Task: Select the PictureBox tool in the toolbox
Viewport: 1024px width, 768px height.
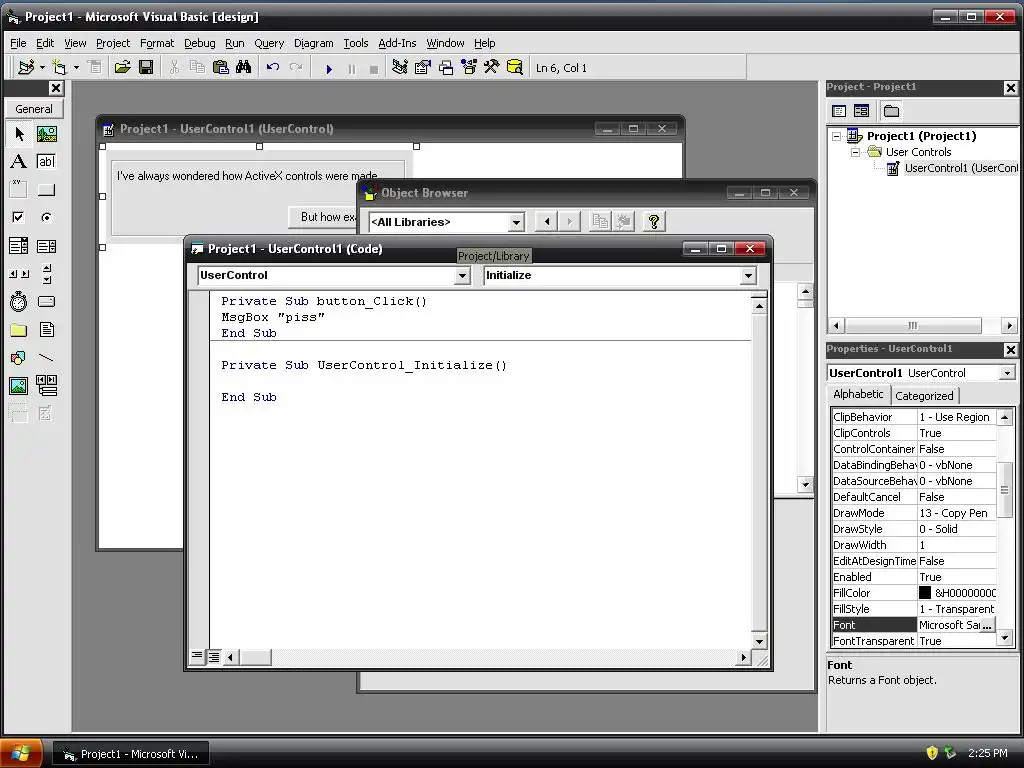Action: [x=46, y=135]
